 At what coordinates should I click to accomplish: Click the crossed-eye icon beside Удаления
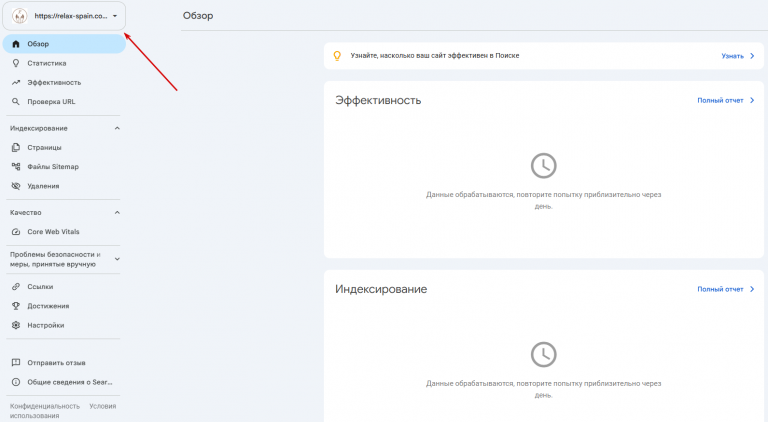tap(16, 186)
